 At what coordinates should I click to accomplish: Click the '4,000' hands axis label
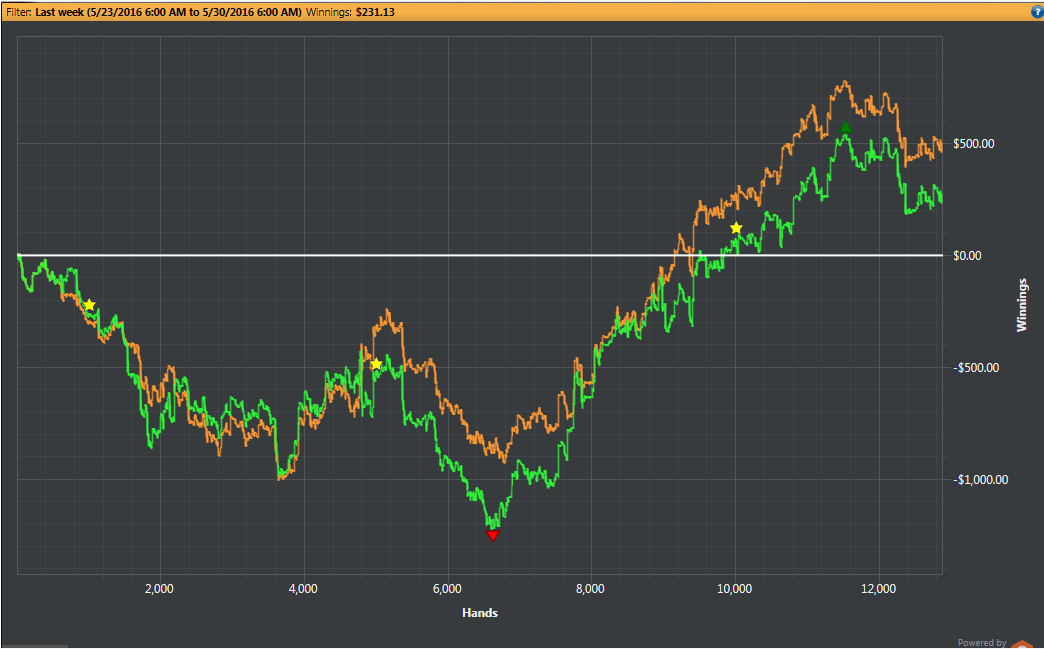coord(303,588)
